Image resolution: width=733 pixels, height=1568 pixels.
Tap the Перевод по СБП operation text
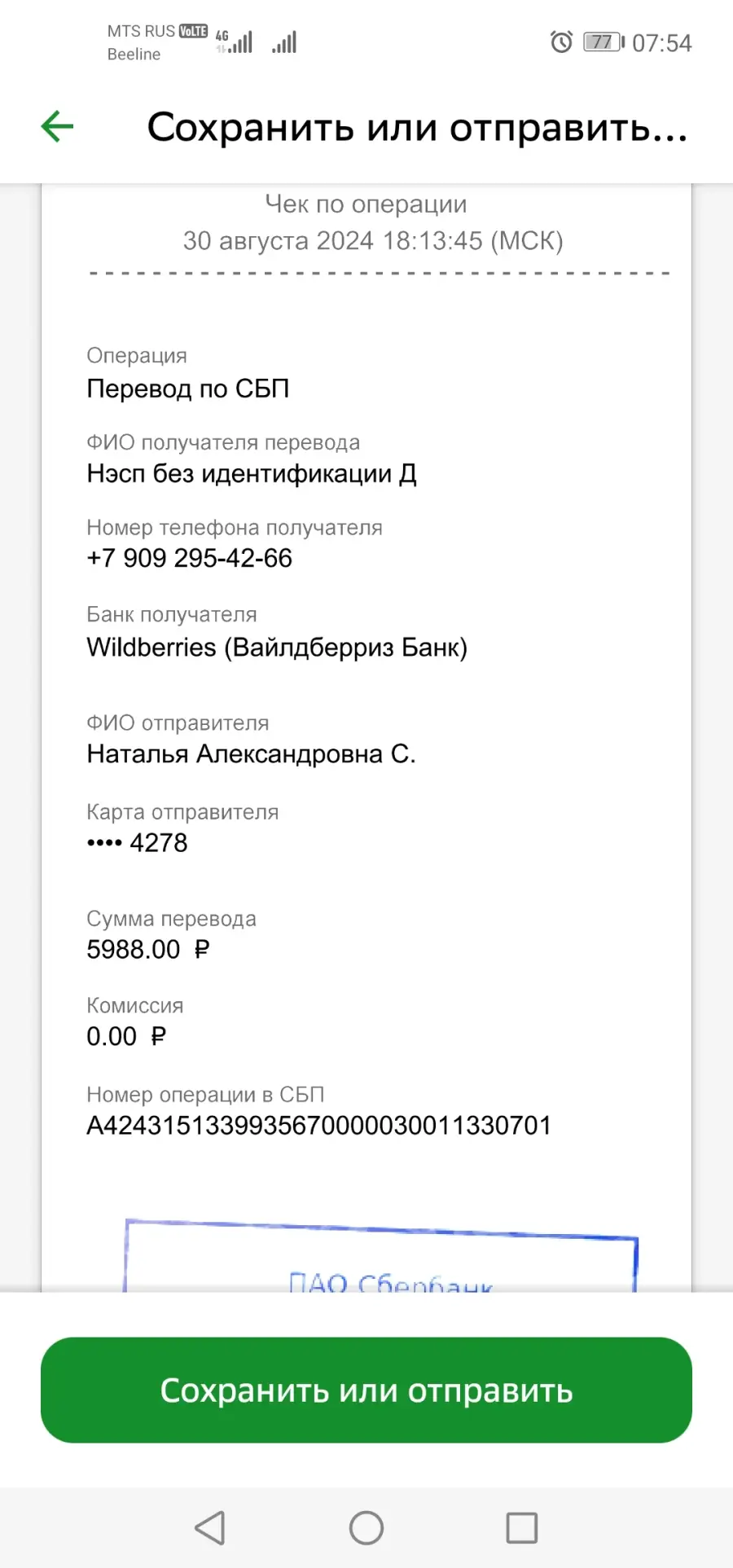pos(188,389)
